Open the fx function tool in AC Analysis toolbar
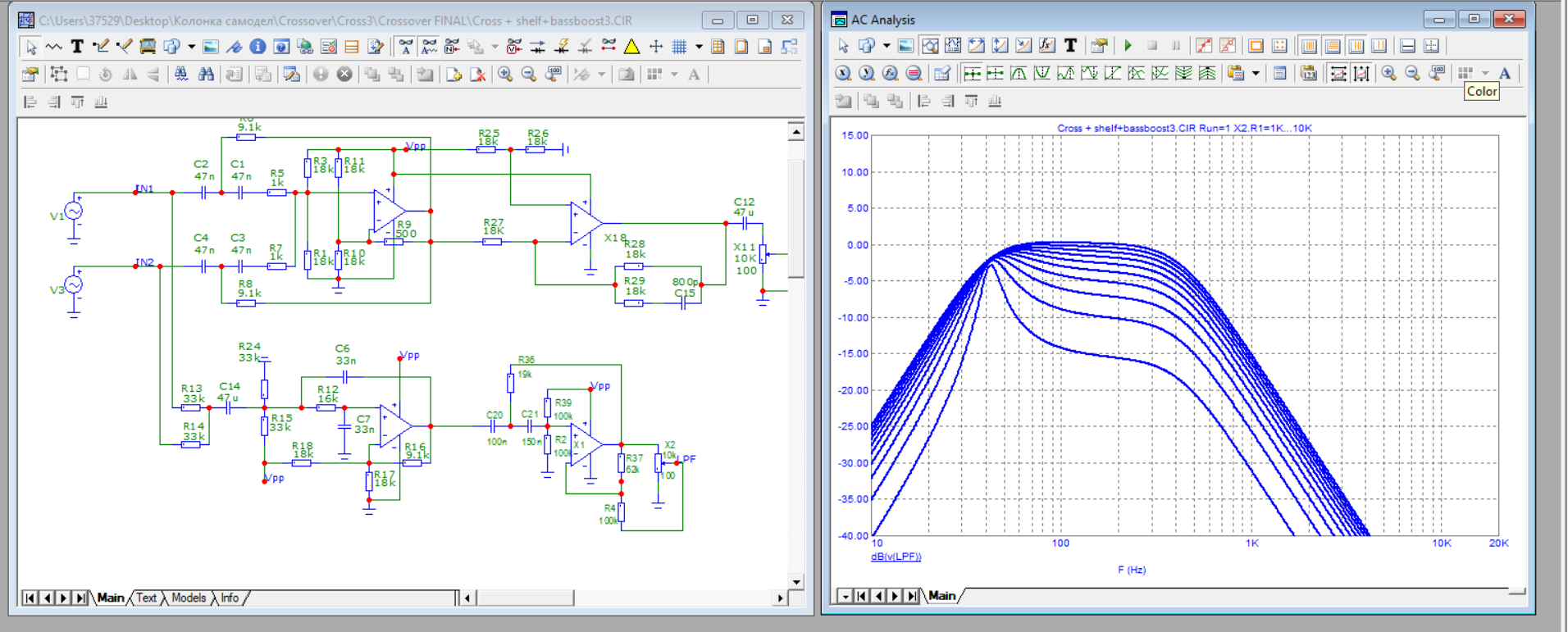Image resolution: width=1568 pixels, height=632 pixels. click(x=1047, y=45)
